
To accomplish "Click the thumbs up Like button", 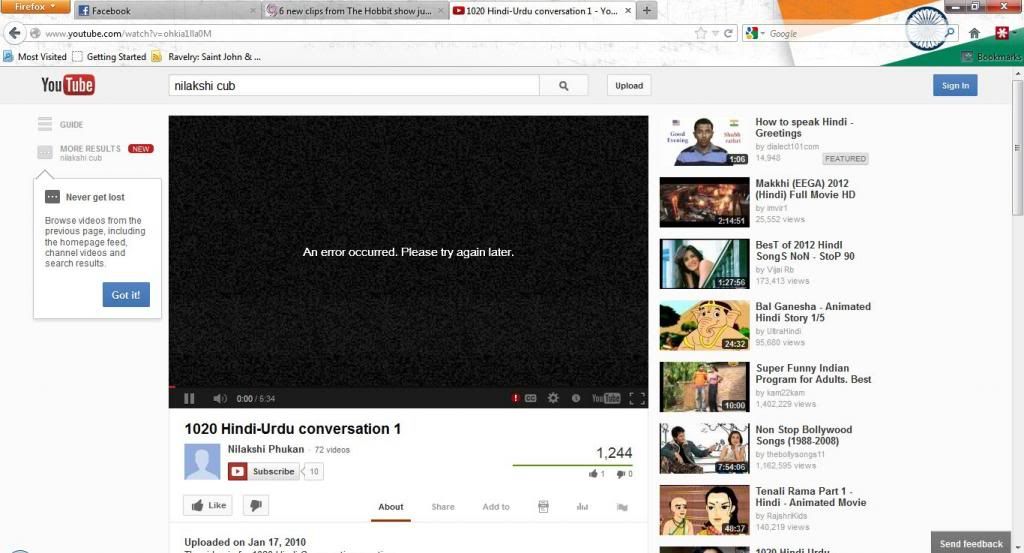I will 208,505.
